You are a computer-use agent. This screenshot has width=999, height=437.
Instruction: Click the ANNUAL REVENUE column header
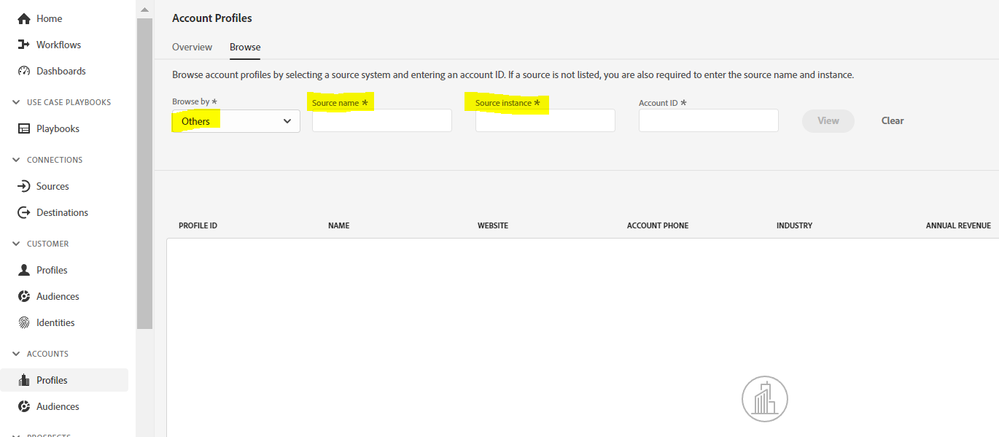958,226
